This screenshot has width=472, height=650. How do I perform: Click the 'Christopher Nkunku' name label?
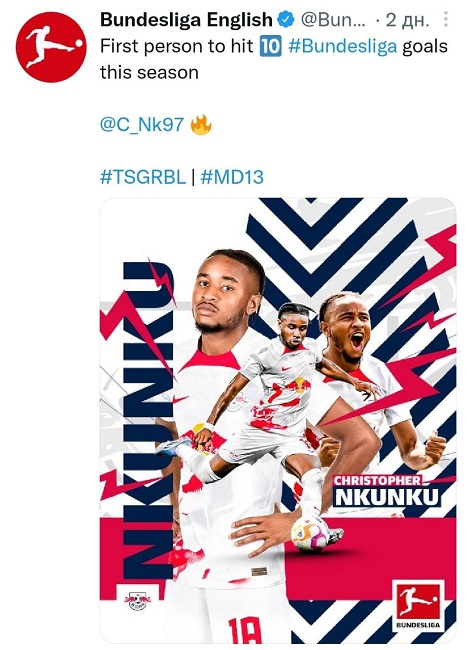point(386,491)
